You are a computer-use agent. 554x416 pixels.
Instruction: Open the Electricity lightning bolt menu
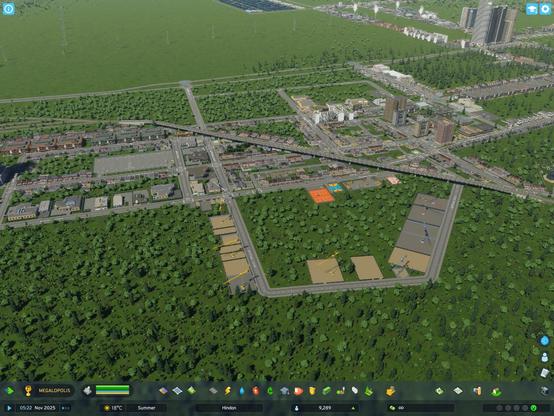[x=228, y=391]
